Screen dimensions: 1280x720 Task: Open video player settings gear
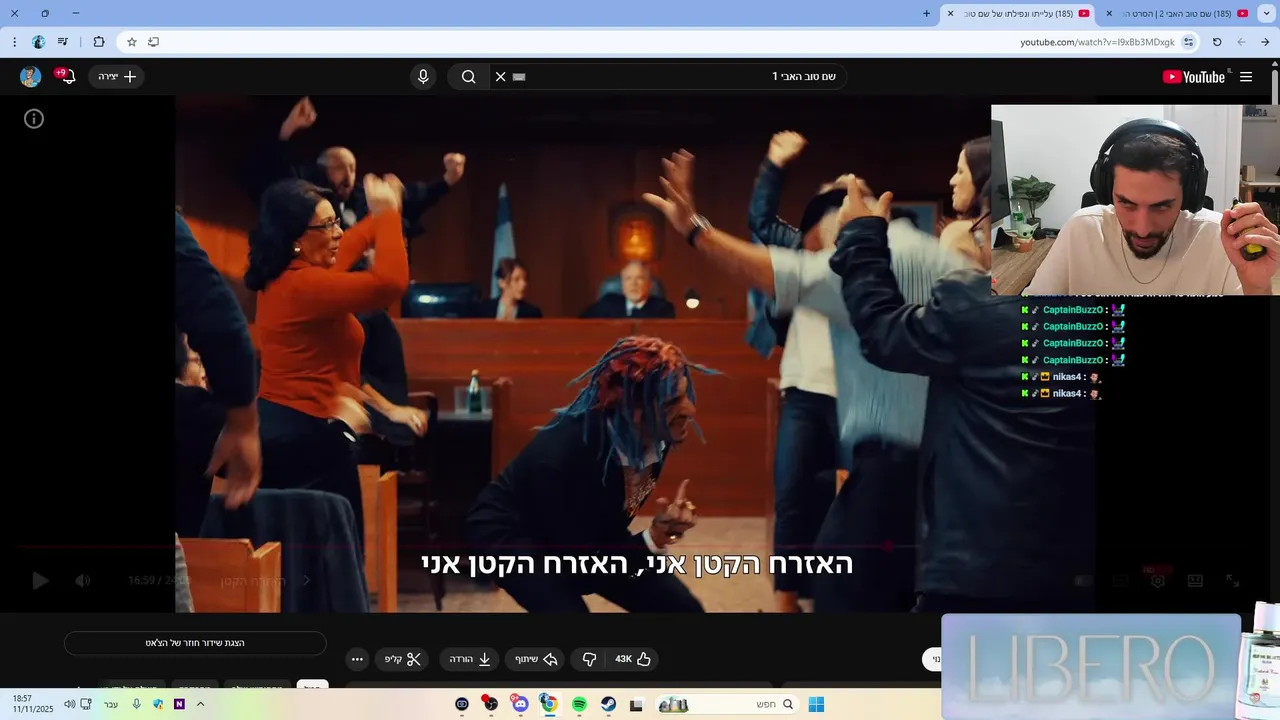pos(1158,581)
